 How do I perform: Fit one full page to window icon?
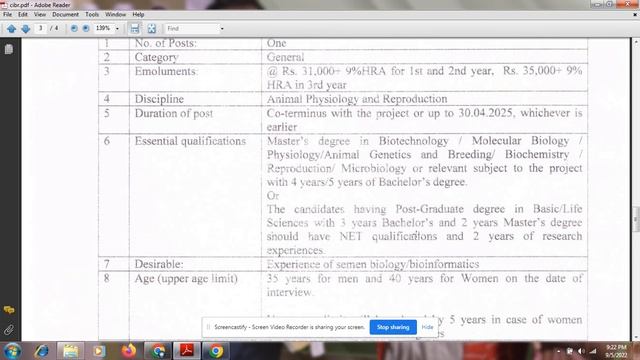pos(152,28)
